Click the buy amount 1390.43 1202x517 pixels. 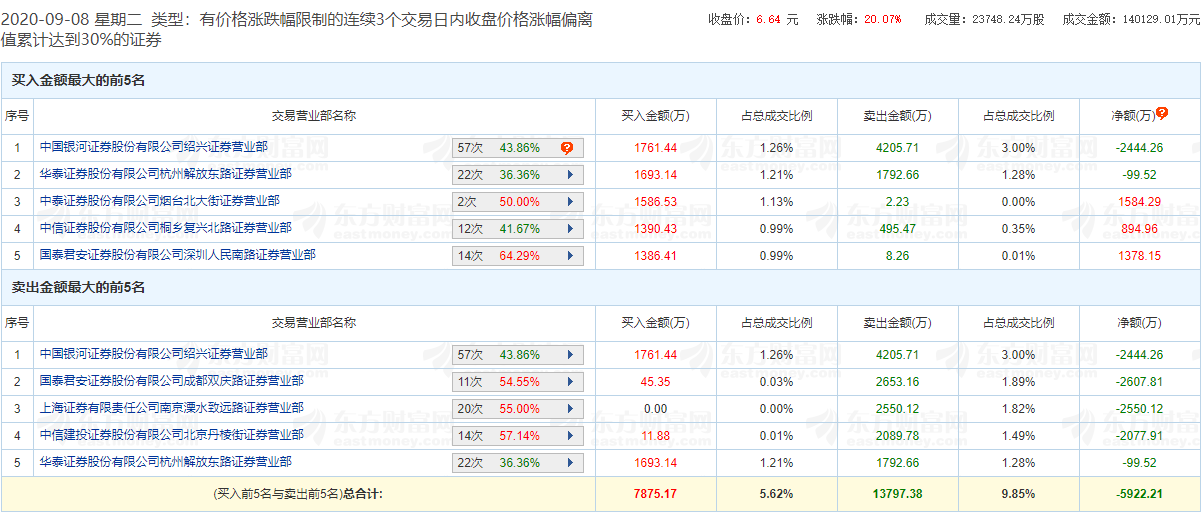[655, 229]
